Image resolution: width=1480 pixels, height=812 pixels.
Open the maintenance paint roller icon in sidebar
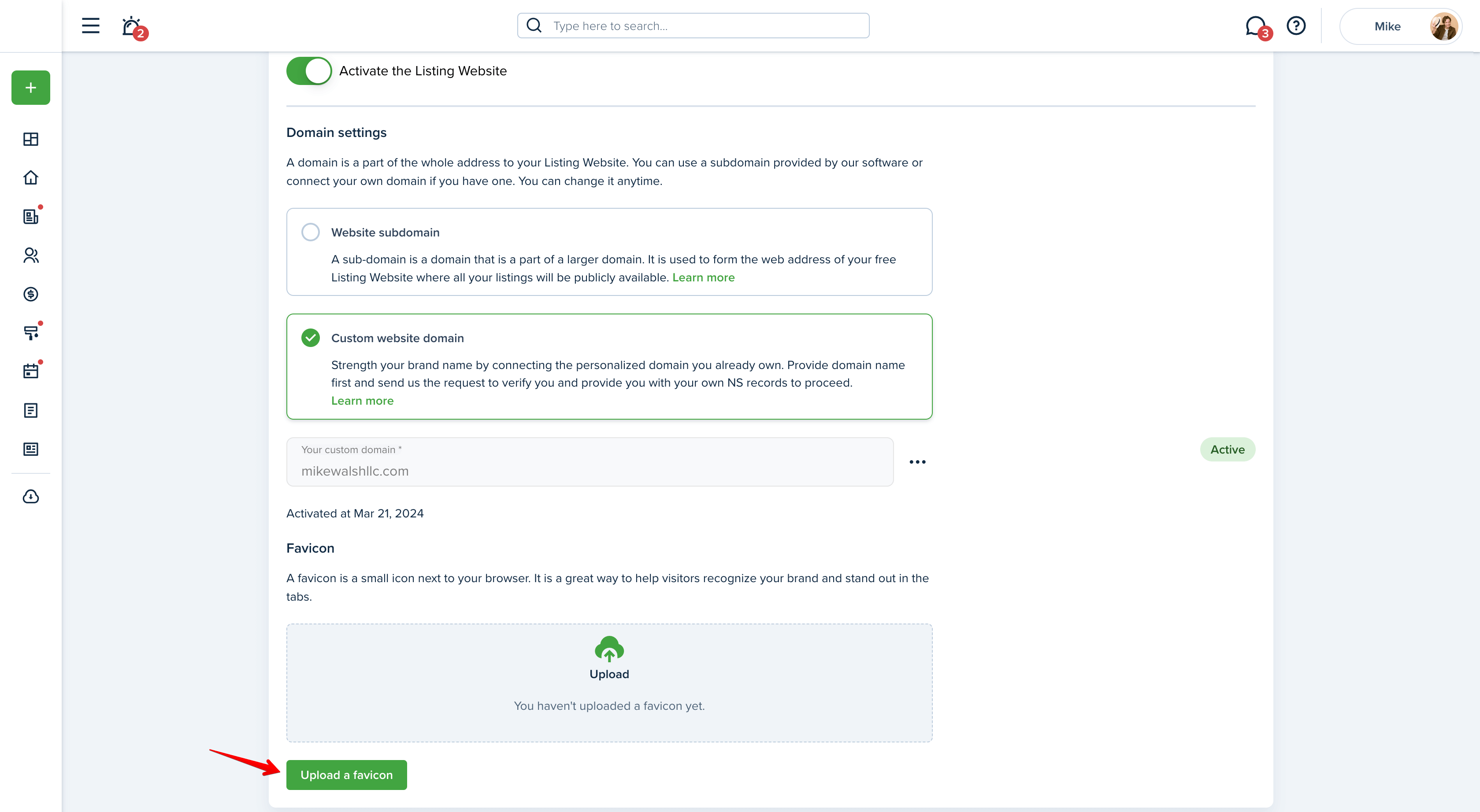[x=31, y=332]
